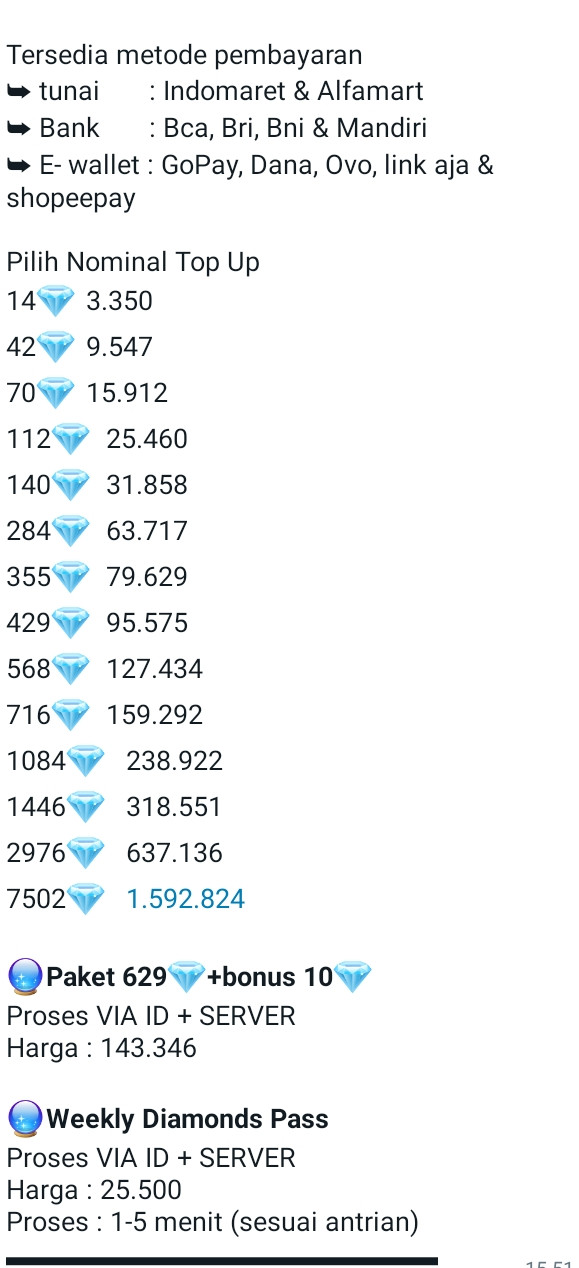Click the diamond icon after bonus 10
This screenshot has height=1268, width=579.
coord(352,977)
